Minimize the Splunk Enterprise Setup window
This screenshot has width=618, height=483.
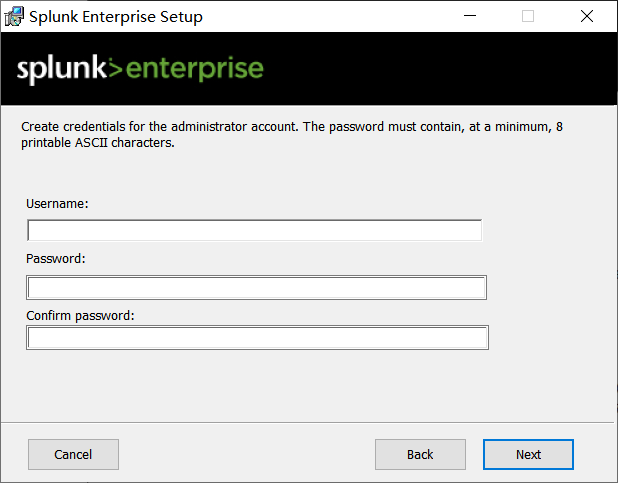tap(469, 16)
